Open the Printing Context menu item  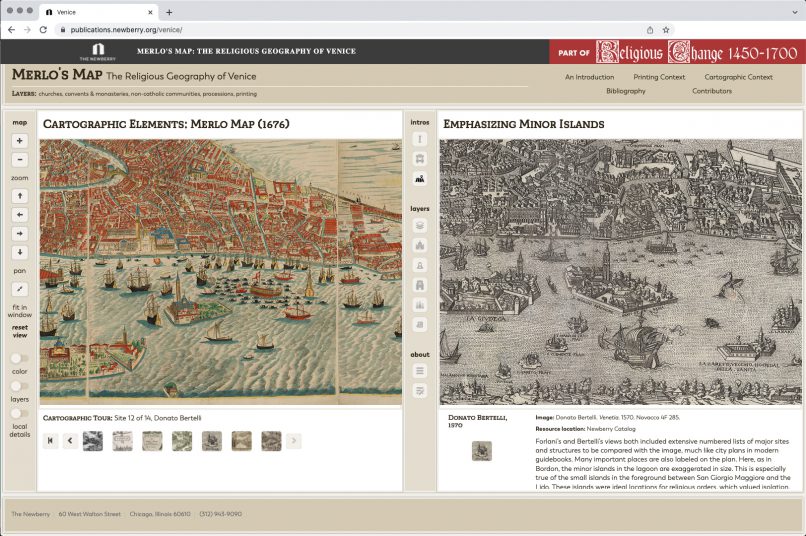(x=659, y=77)
